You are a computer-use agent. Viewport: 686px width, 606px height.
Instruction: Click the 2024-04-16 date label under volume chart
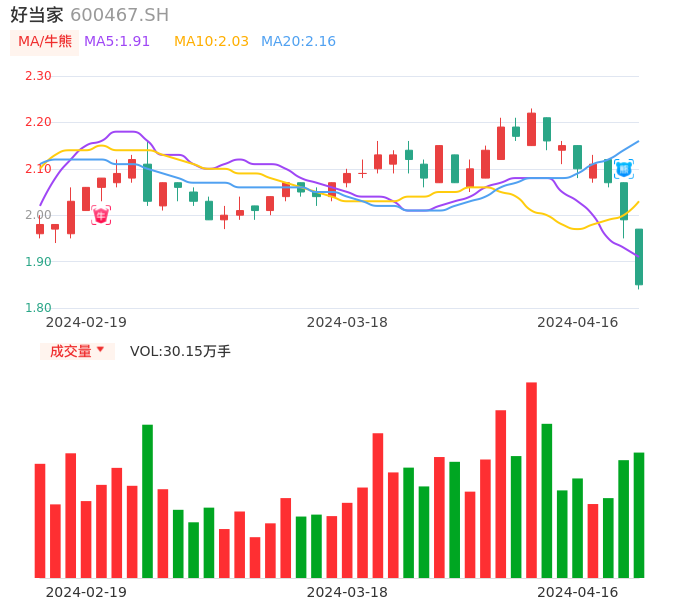577,592
